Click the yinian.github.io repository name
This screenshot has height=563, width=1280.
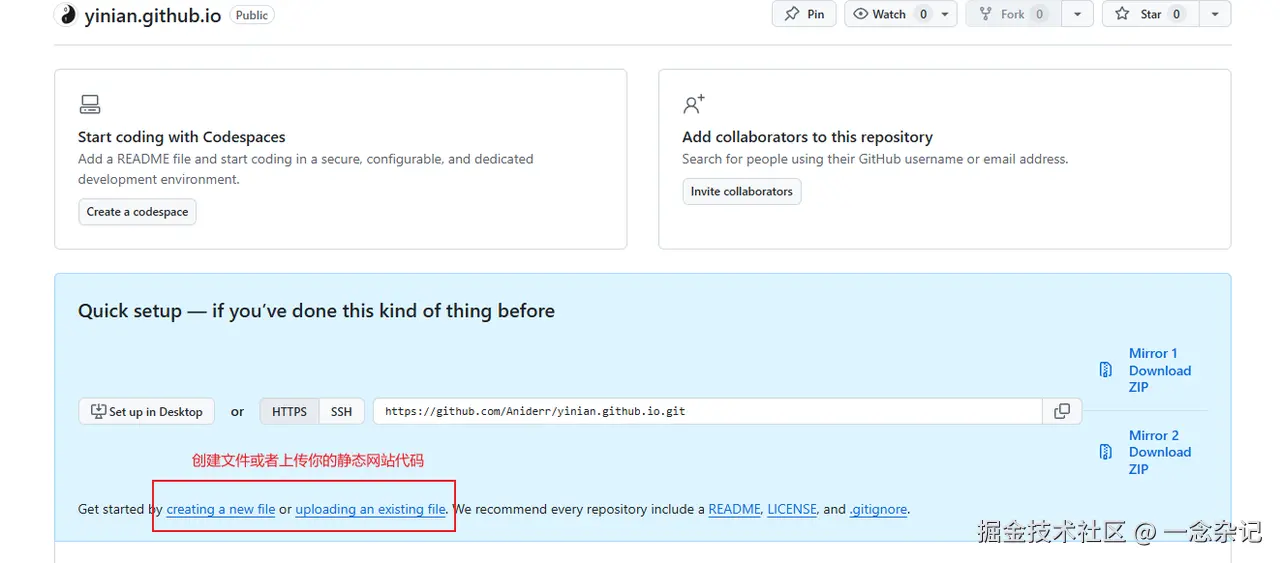pos(153,15)
